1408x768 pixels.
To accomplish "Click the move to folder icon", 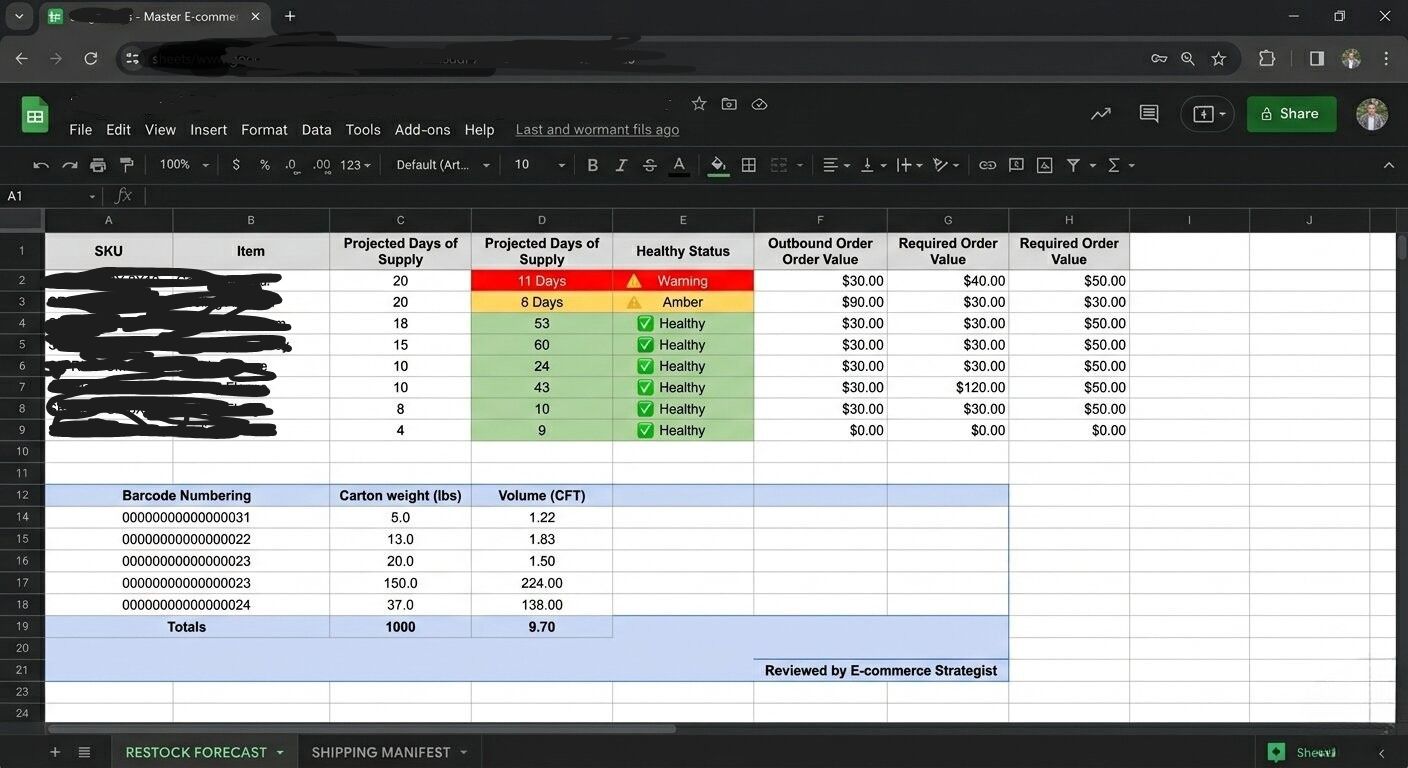I will tap(729, 104).
